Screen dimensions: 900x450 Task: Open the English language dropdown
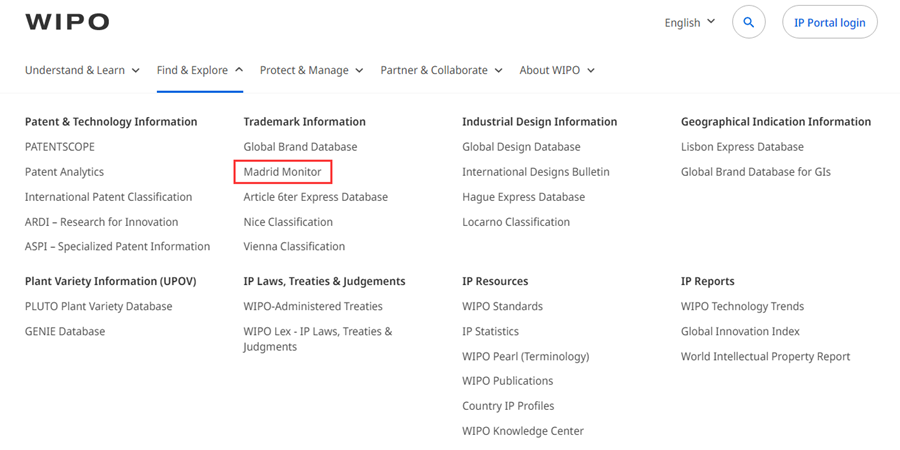689,22
